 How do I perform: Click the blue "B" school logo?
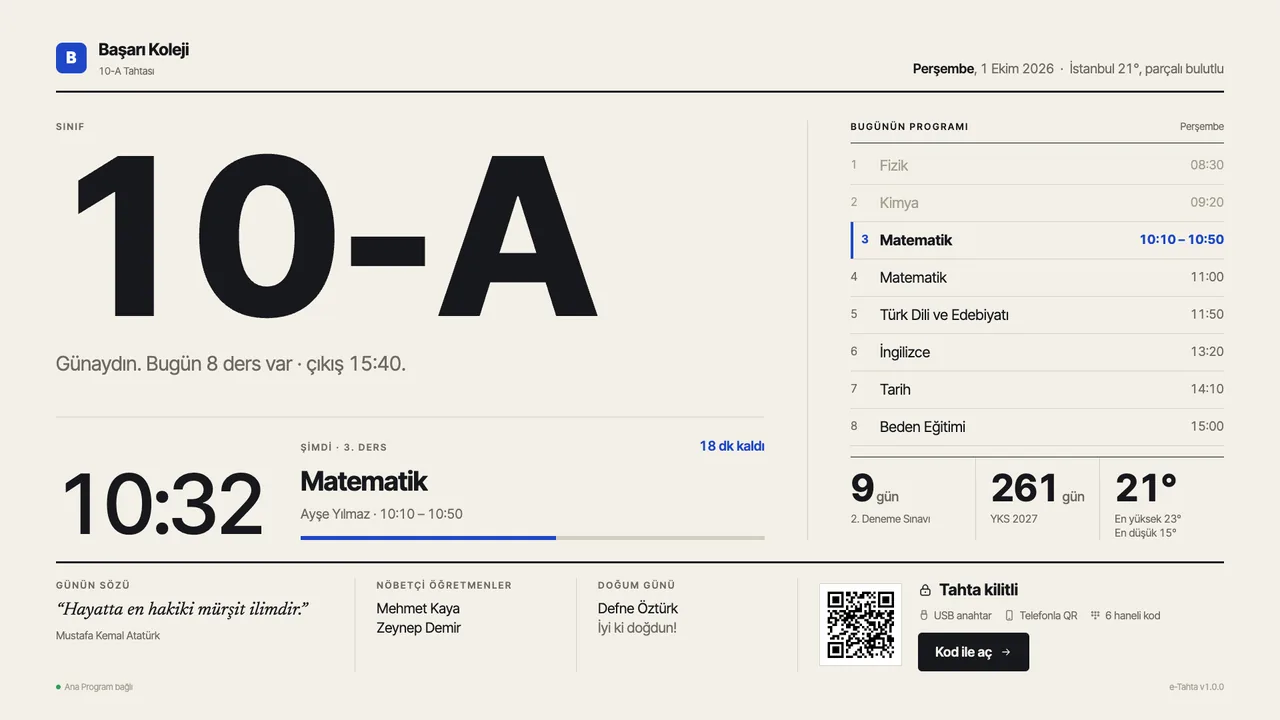coord(71,58)
